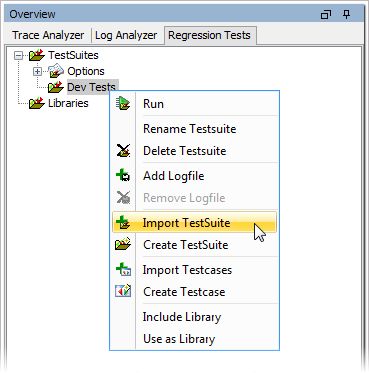Click the Create TestSuite folder icon
369x373 pixels.
(x=123, y=244)
